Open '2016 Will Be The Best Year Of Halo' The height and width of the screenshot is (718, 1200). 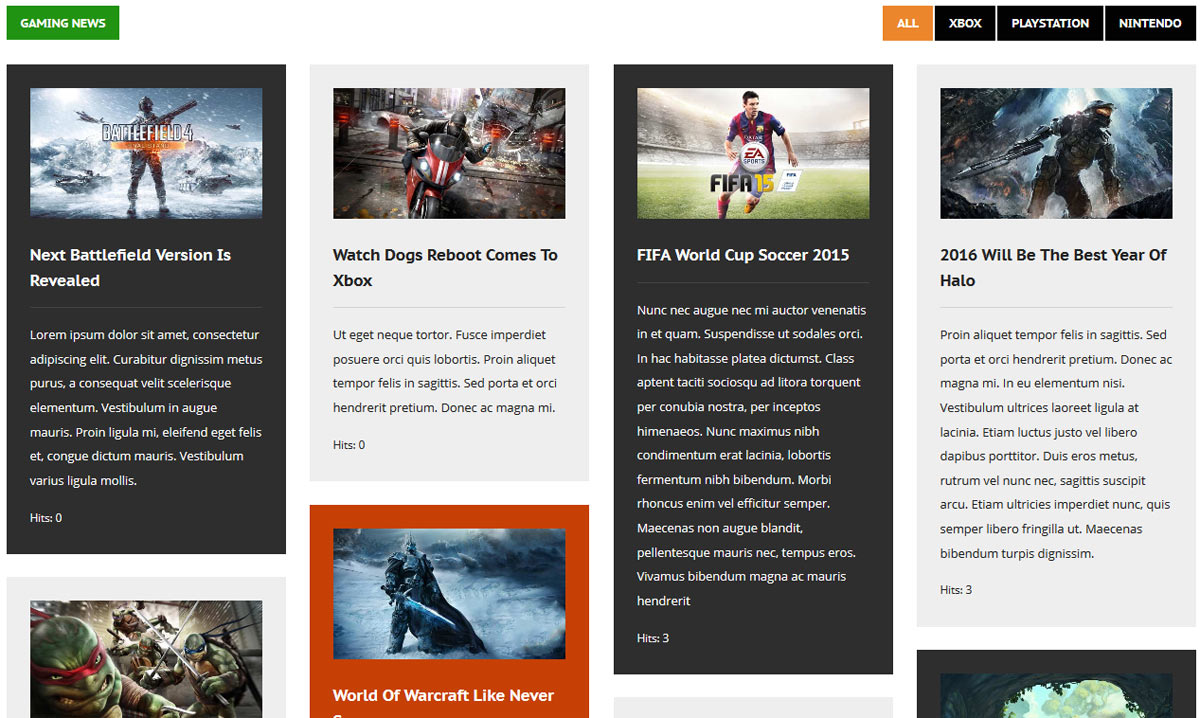click(1053, 268)
